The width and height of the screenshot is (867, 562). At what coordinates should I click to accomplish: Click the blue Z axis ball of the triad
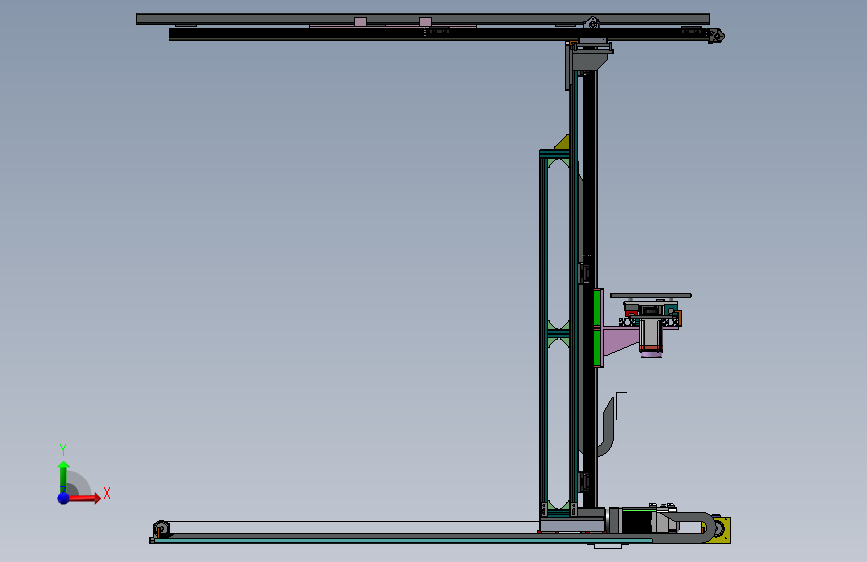coord(64,498)
